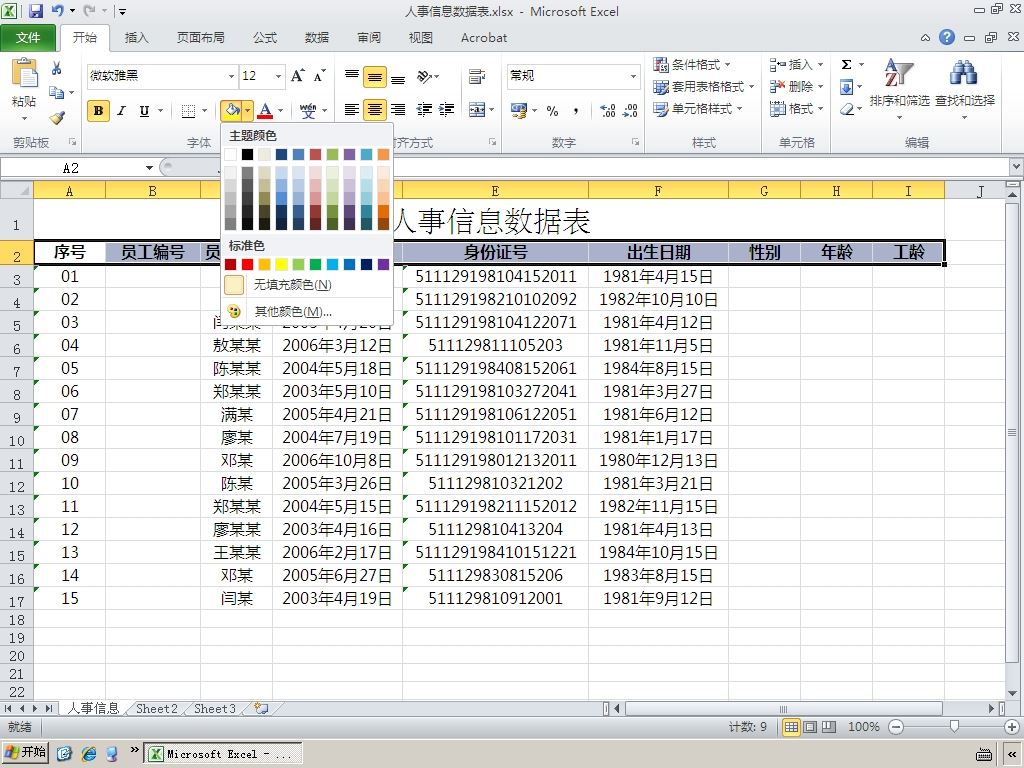Click the decrease decimal icon
The height and width of the screenshot is (768, 1024).
coord(630,110)
